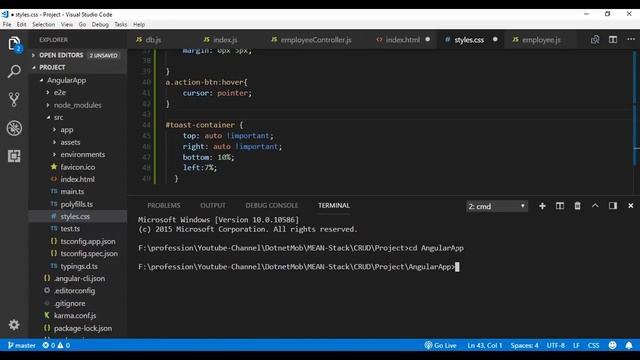Click unsaved dot on styles.css tab
Image resolution: width=640 pixels, height=360 pixels.
(495, 40)
